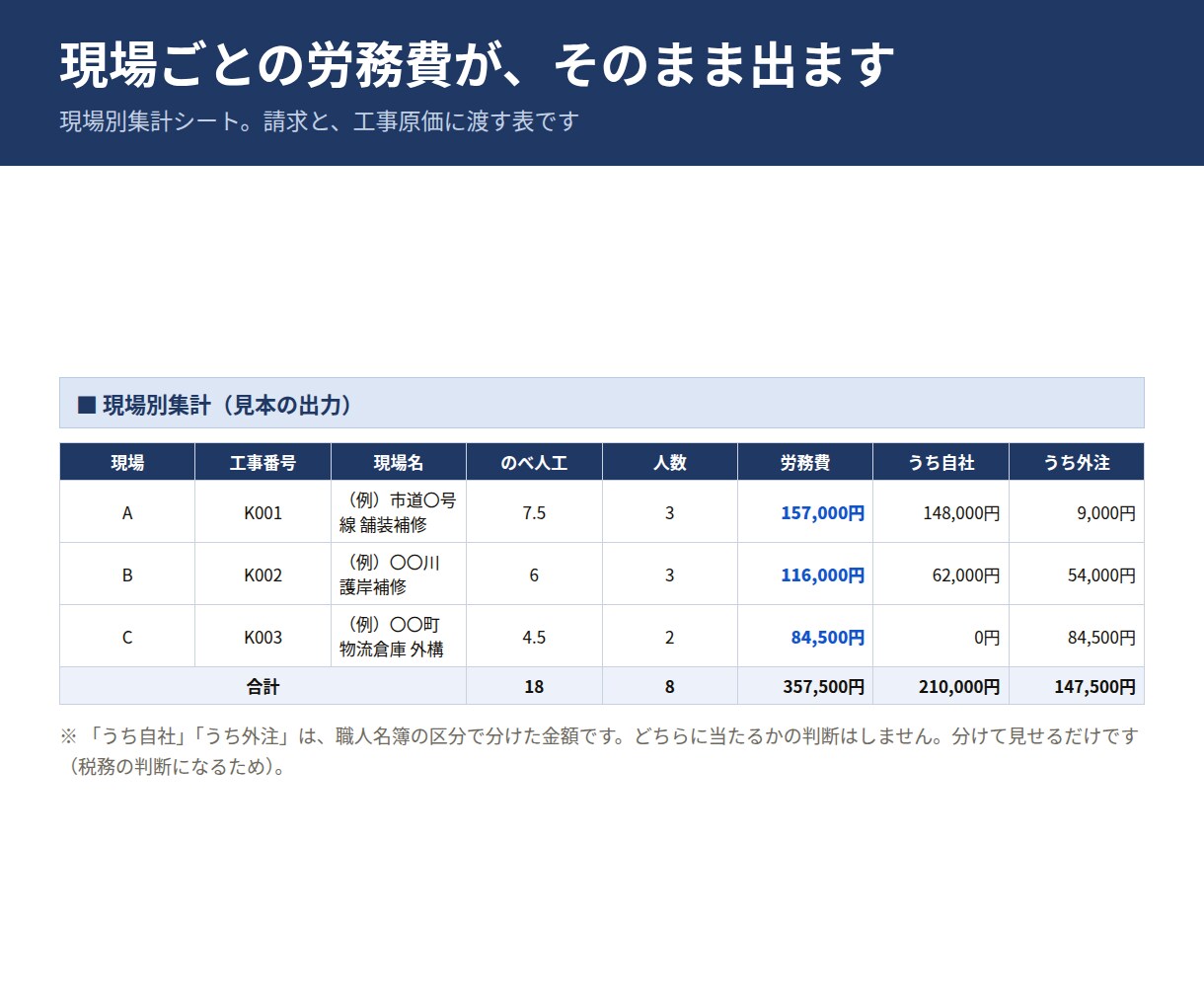Select site cell C
The image size is (1204, 995).
[127, 637]
